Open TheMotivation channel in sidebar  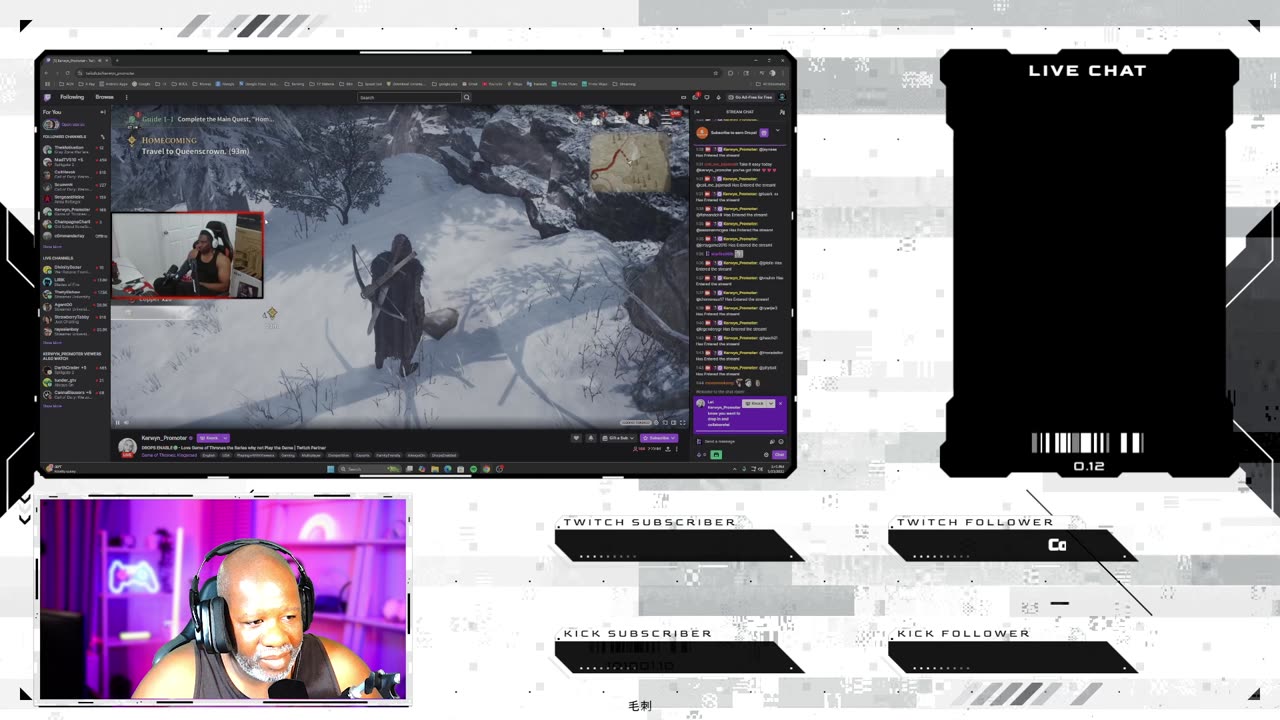(x=75, y=149)
